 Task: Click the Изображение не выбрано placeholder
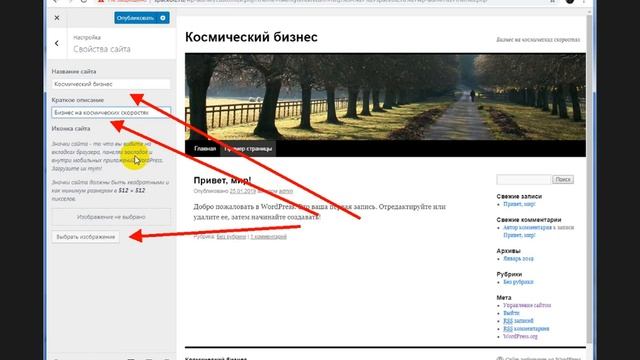tap(111, 217)
